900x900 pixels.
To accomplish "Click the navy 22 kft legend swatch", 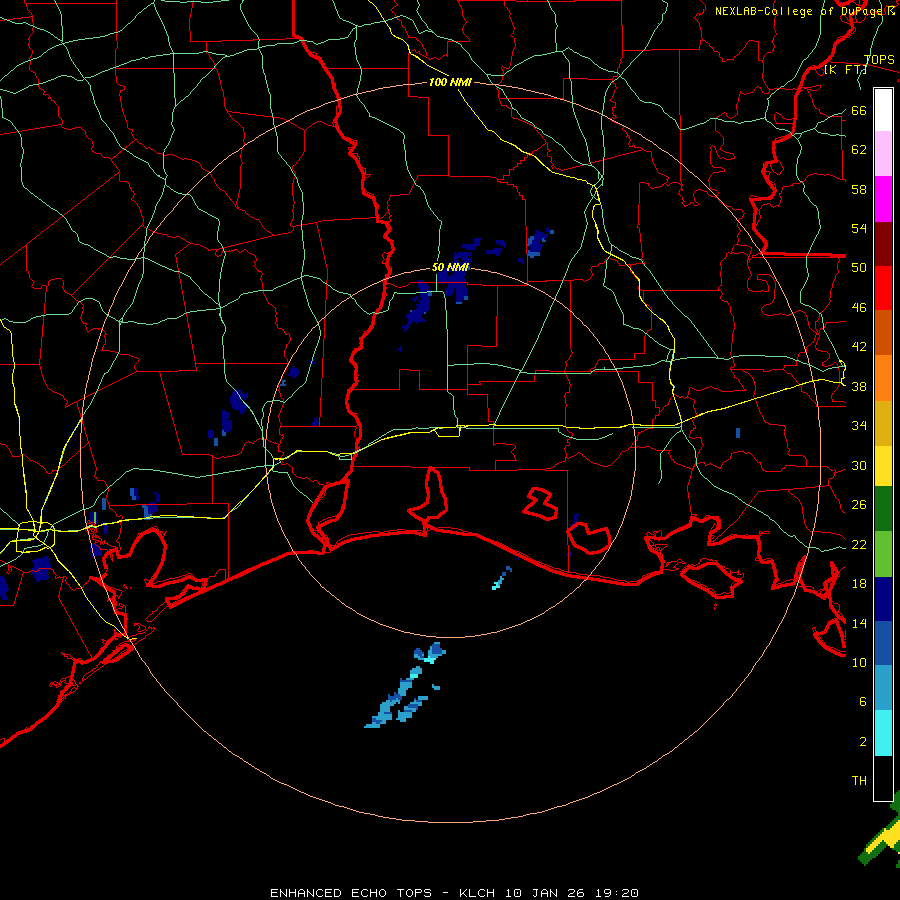I will pos(883,599).
